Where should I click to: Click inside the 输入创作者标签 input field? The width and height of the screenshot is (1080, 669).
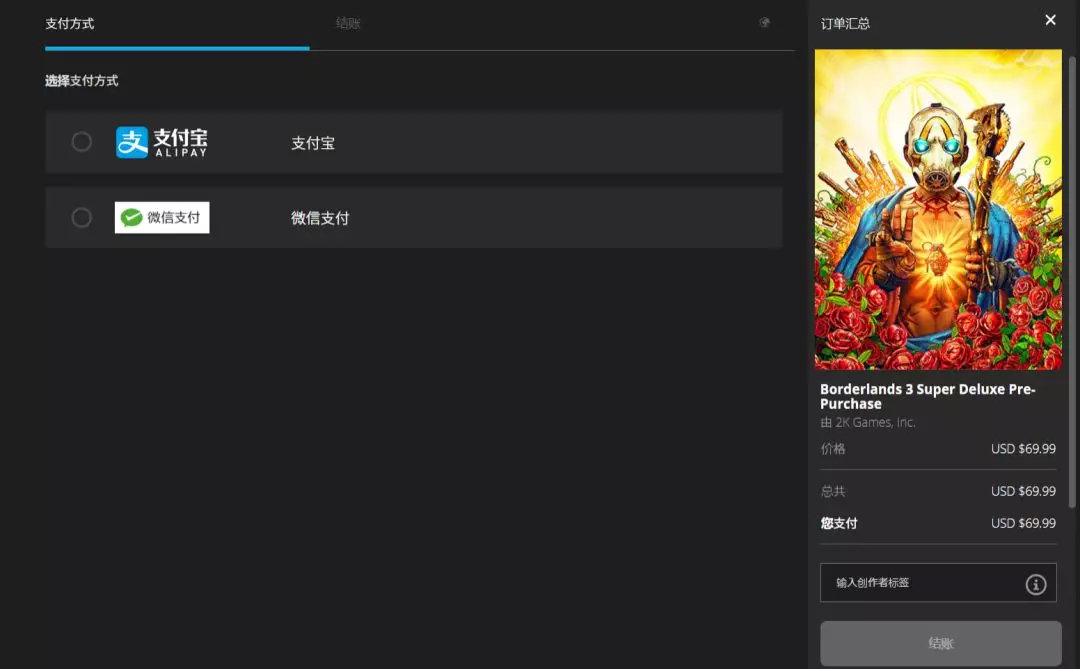[900, 583]
